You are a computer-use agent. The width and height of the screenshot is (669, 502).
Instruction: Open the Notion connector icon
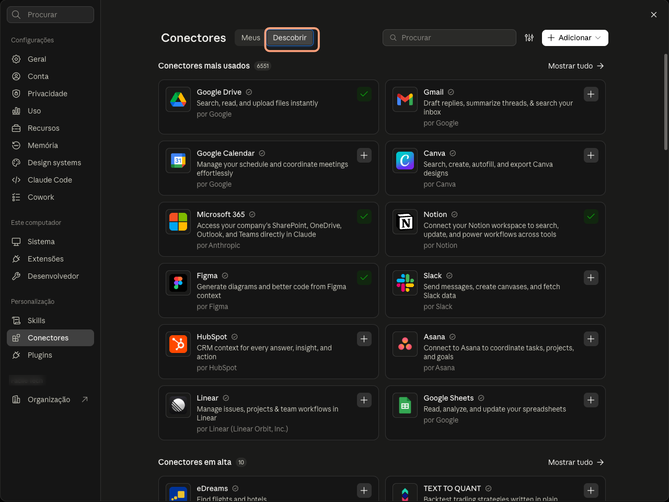405,222
